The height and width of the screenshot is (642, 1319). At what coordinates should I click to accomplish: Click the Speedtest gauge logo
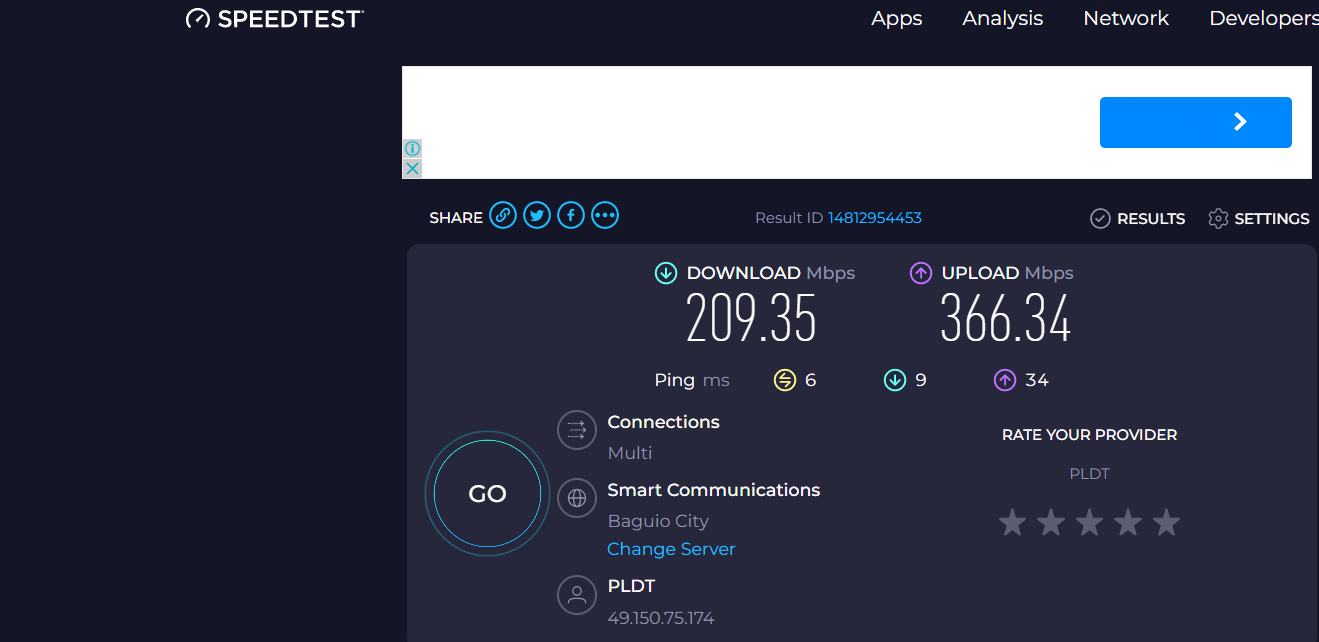point(198,19)
